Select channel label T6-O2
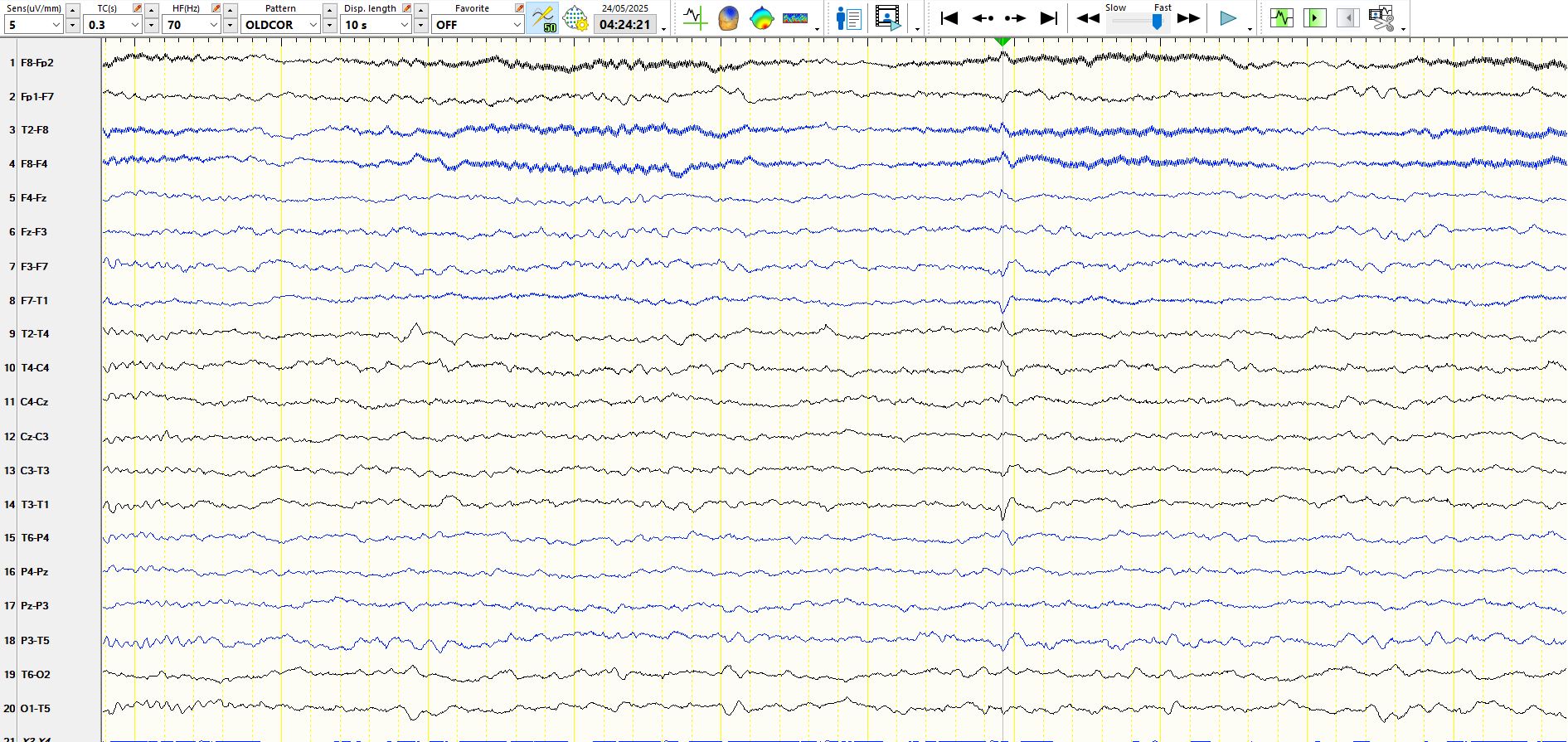Image resolution: width=1568 pixels, height=742 pixels. [x=35, y=674]
